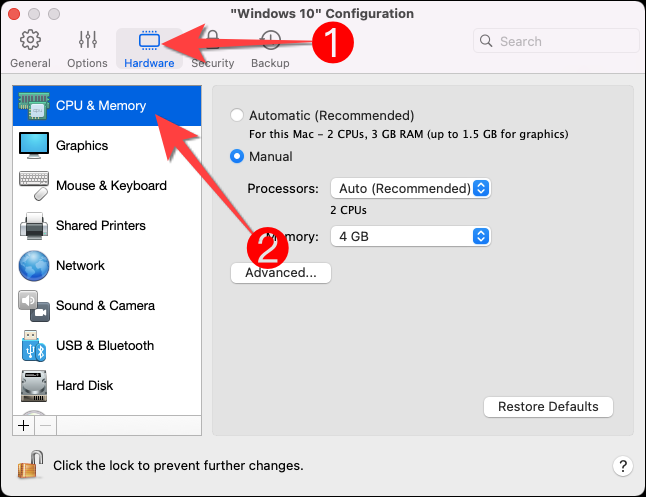This screenshot has width=646, height=497.
Task: Click the padlock to prevent changes
Action: pos(31,464)
